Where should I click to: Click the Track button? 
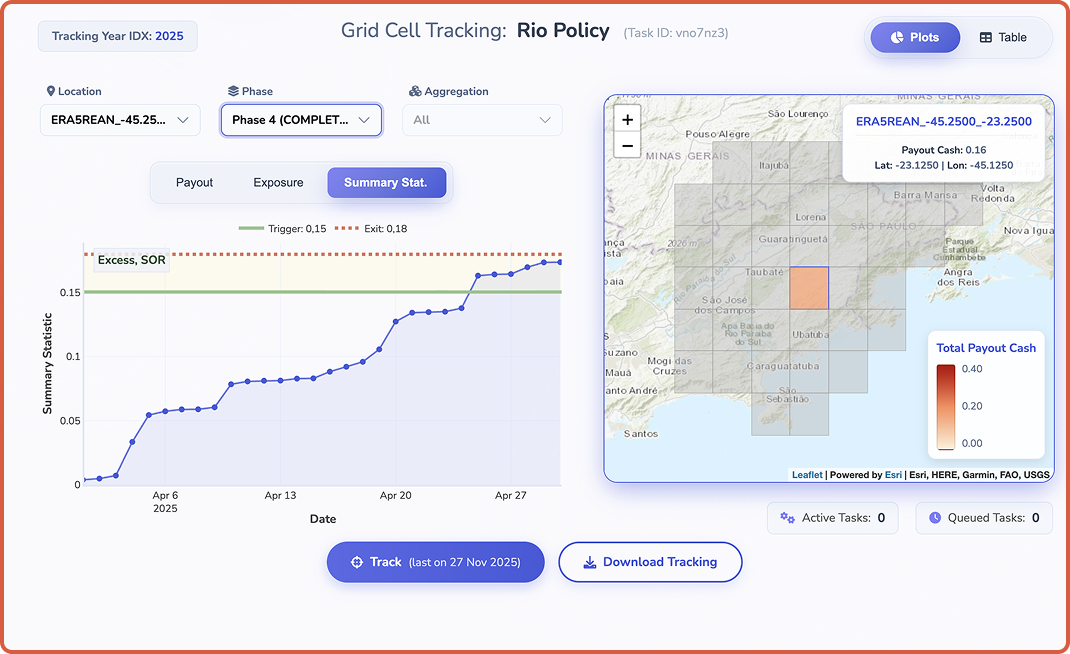pyautogui.click(x=435, y=562)
